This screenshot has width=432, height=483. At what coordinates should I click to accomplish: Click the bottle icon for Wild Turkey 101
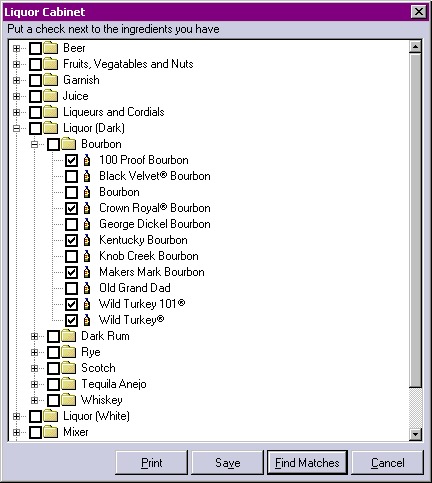(87, 304)
